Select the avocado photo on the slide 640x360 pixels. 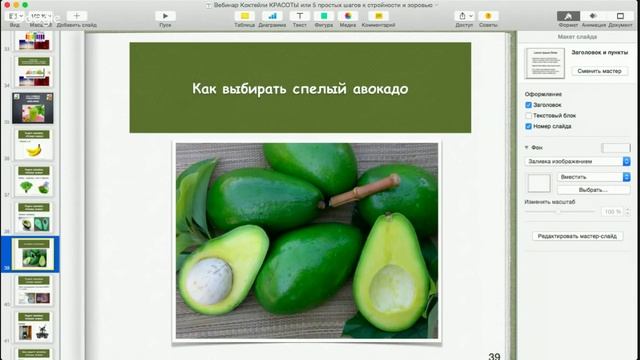pos(307,241)
